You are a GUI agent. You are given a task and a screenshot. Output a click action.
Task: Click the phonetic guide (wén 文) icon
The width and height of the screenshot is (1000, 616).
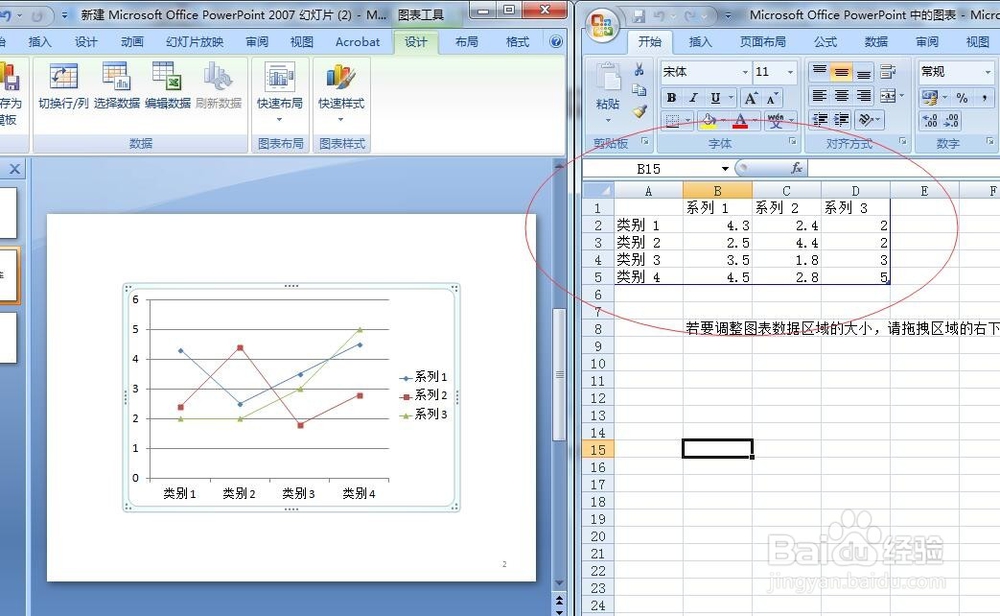[776, 121]
